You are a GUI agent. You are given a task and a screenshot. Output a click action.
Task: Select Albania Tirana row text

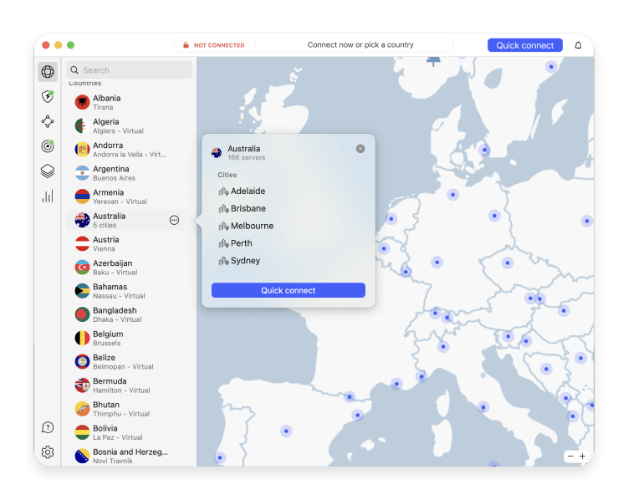[x=107, y=102]
